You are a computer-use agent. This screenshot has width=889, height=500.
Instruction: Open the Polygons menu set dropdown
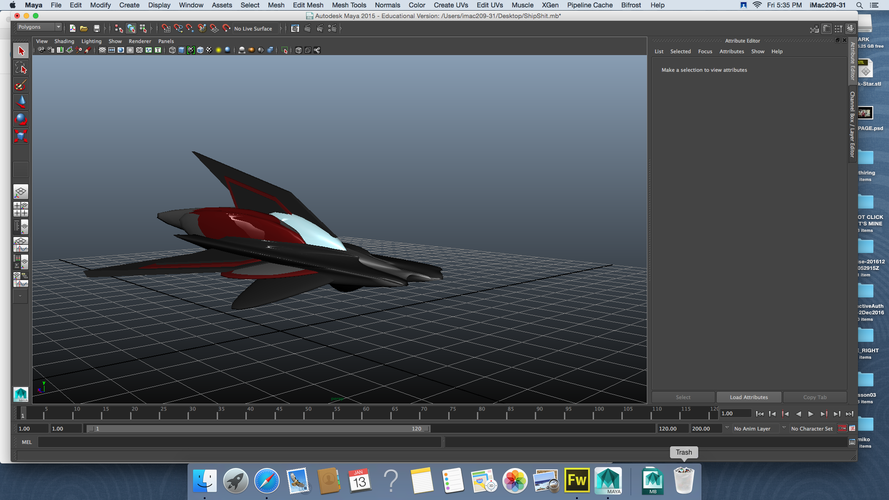[x=39, y=27]
